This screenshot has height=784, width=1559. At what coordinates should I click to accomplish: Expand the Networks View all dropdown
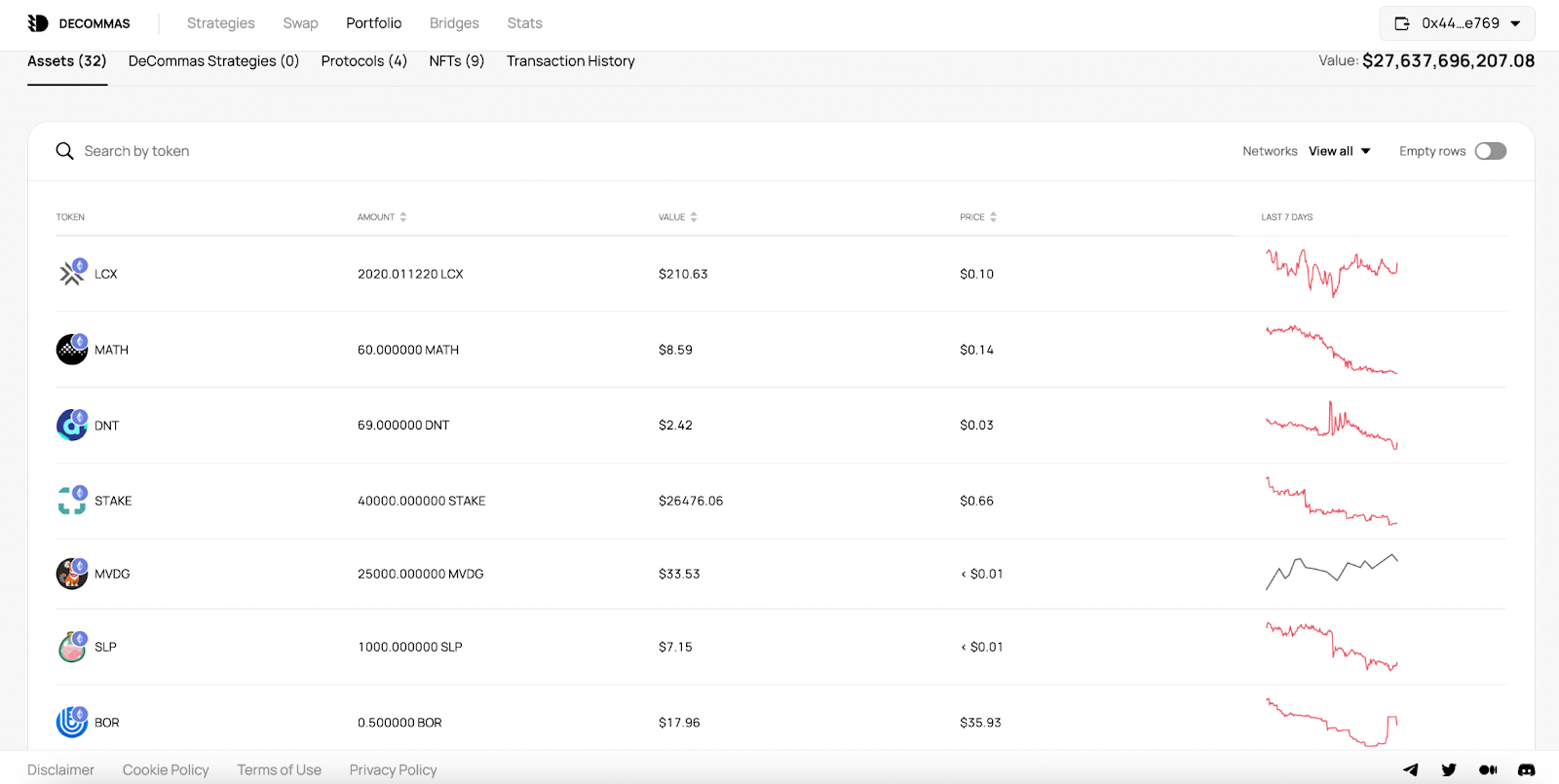coord(1340,151)
